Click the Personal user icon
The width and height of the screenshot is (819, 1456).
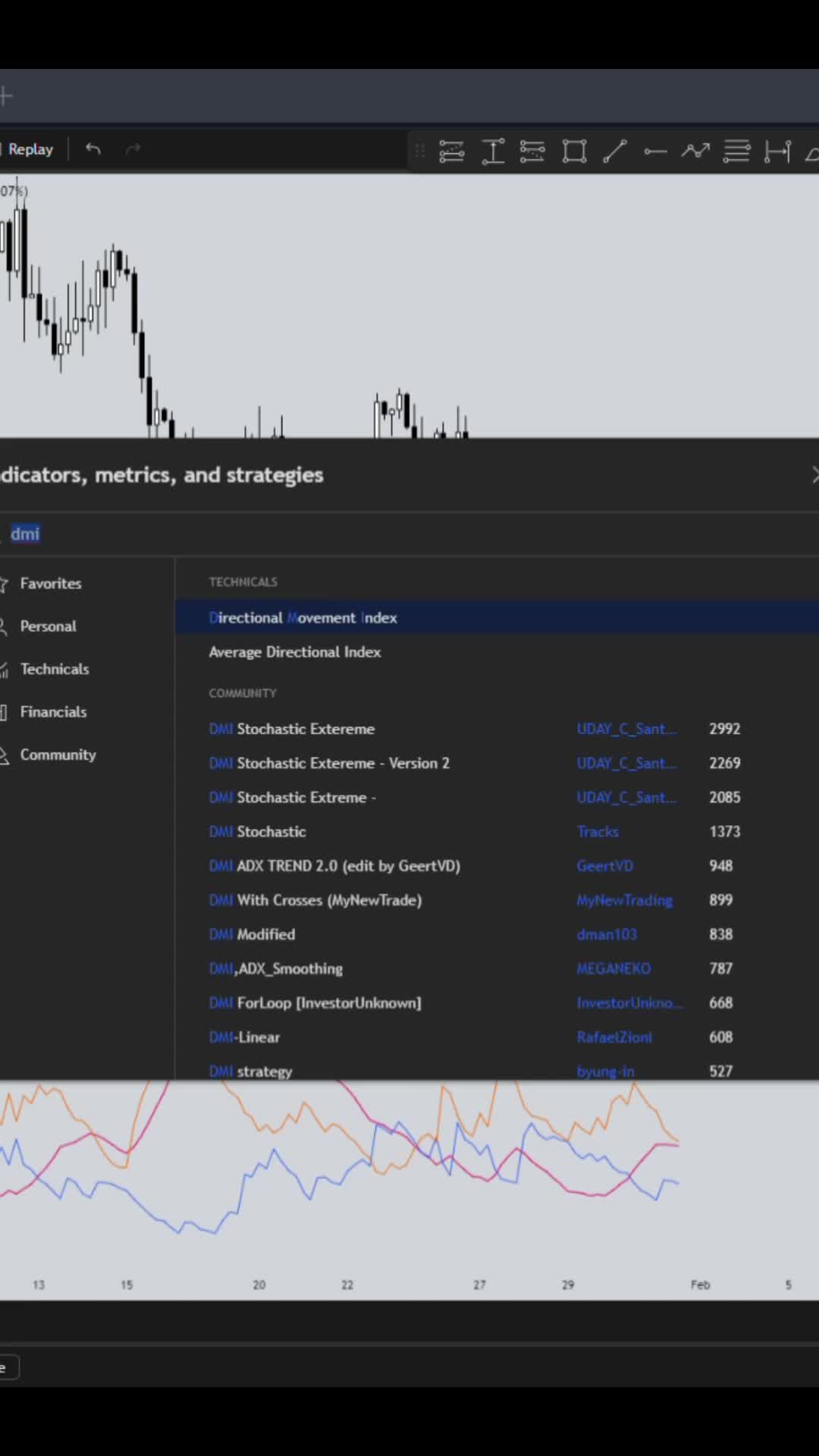(4, 626)
